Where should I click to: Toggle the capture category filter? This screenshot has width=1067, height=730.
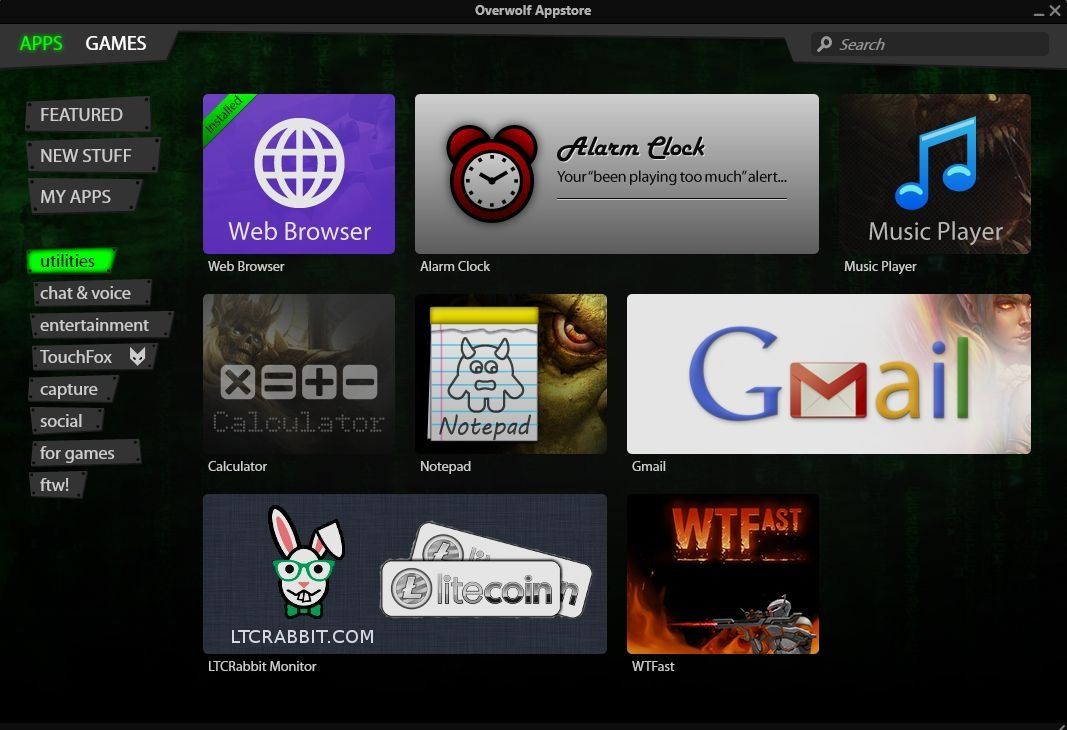(x=68, y=388)
